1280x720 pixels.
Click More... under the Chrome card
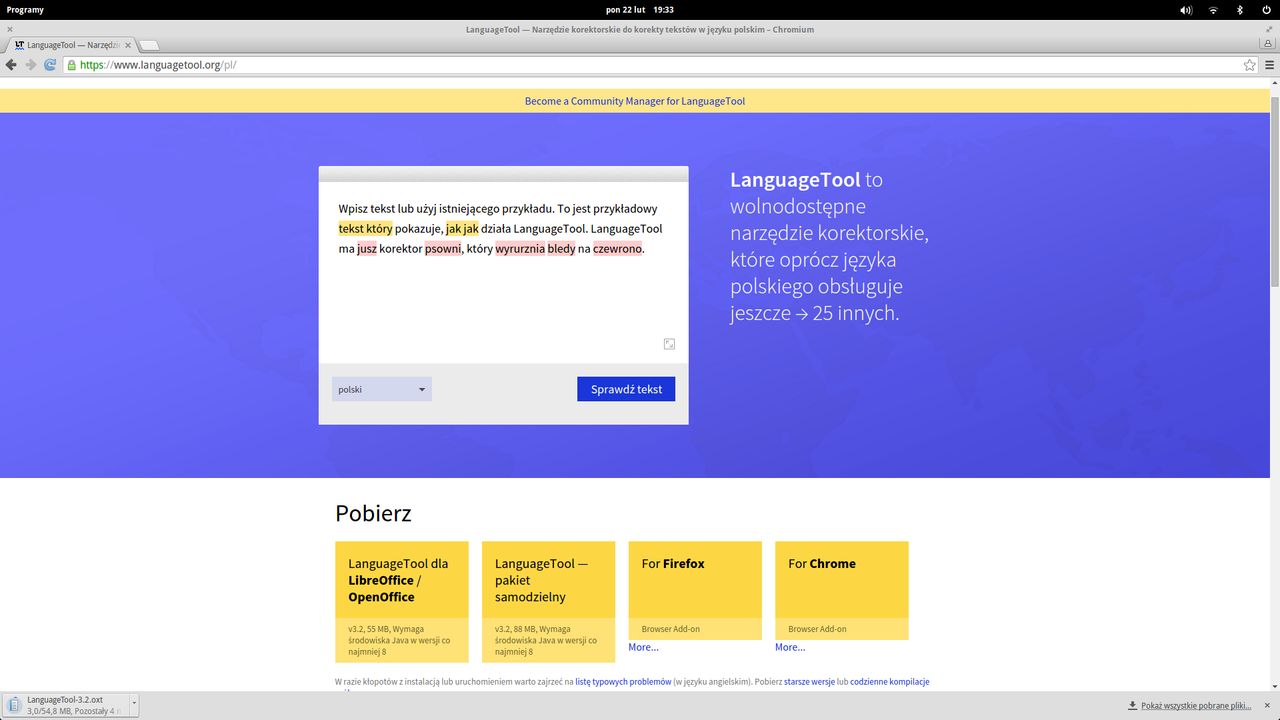click(790, 648)
